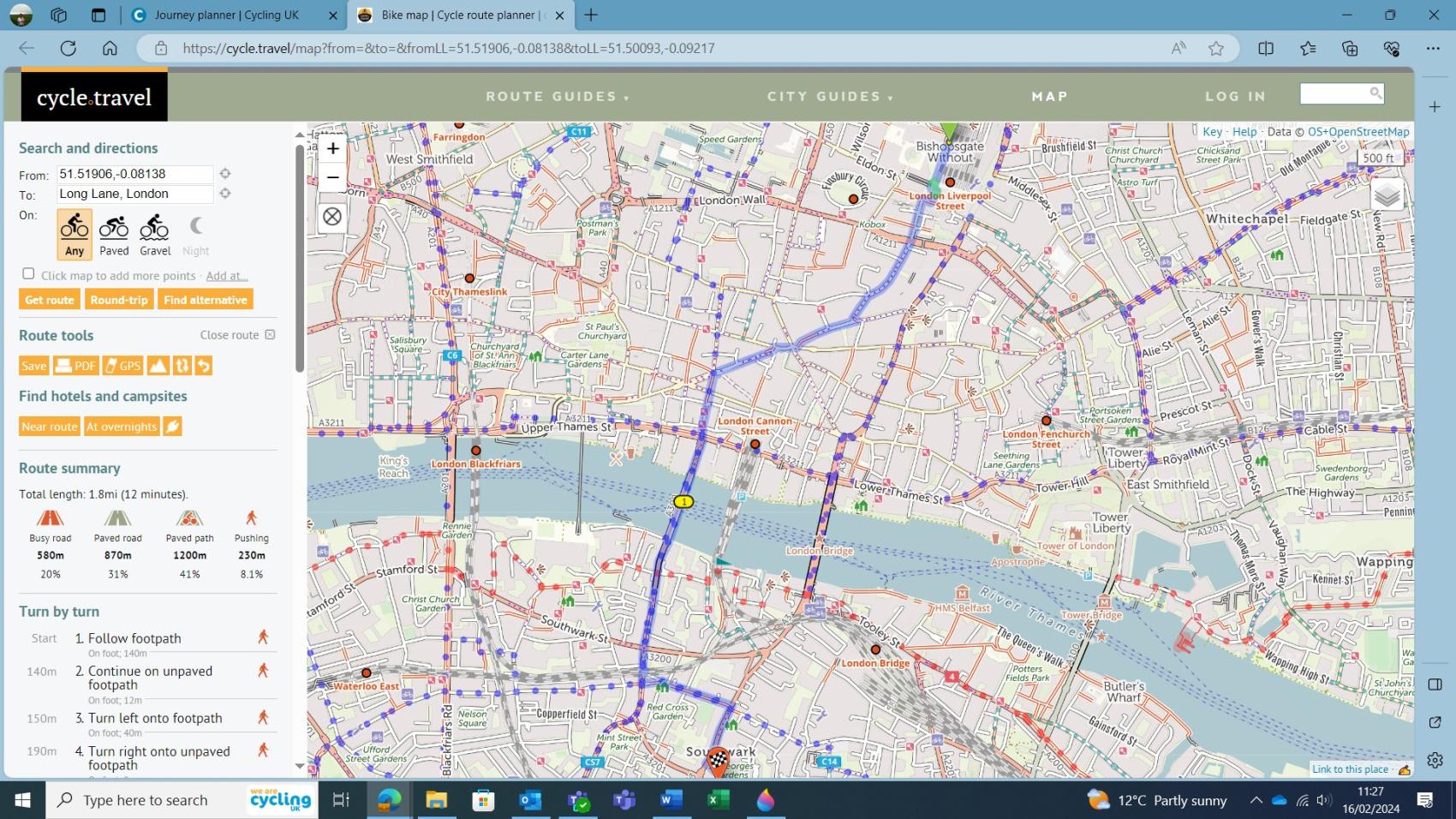
Task: Click the plug icon beside At overnights
Action: click(171, 426)
